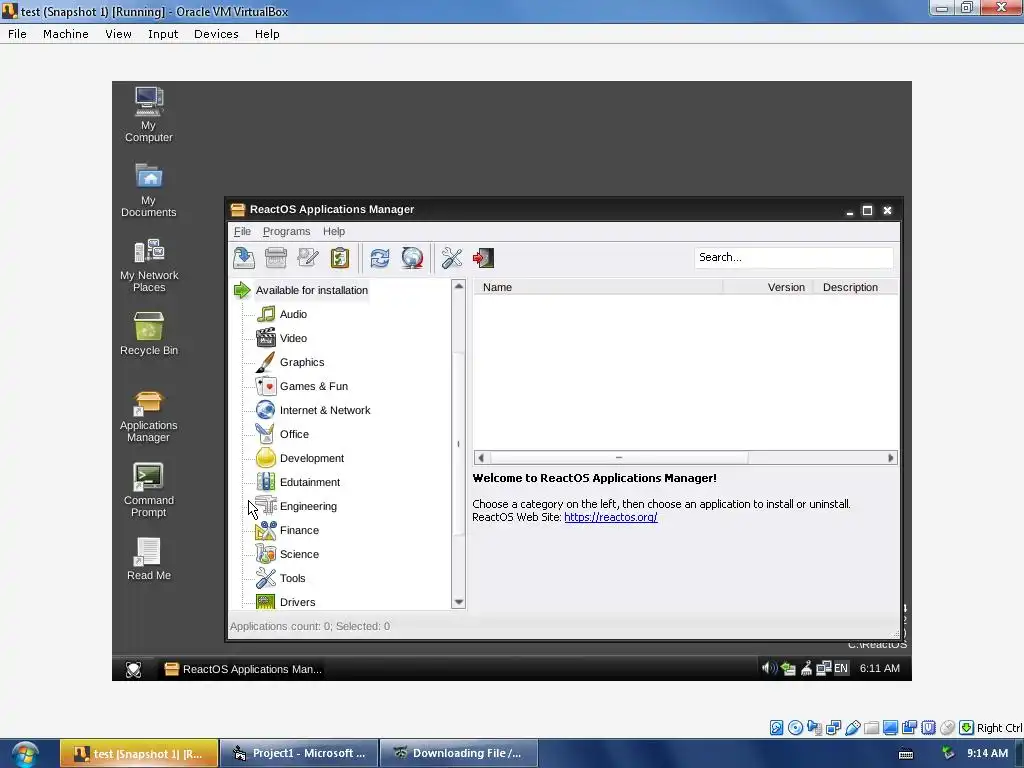Open the File menu in Applications Manager
The image size is (1024, 768).
pyautogui.click(x=242, y=231)
